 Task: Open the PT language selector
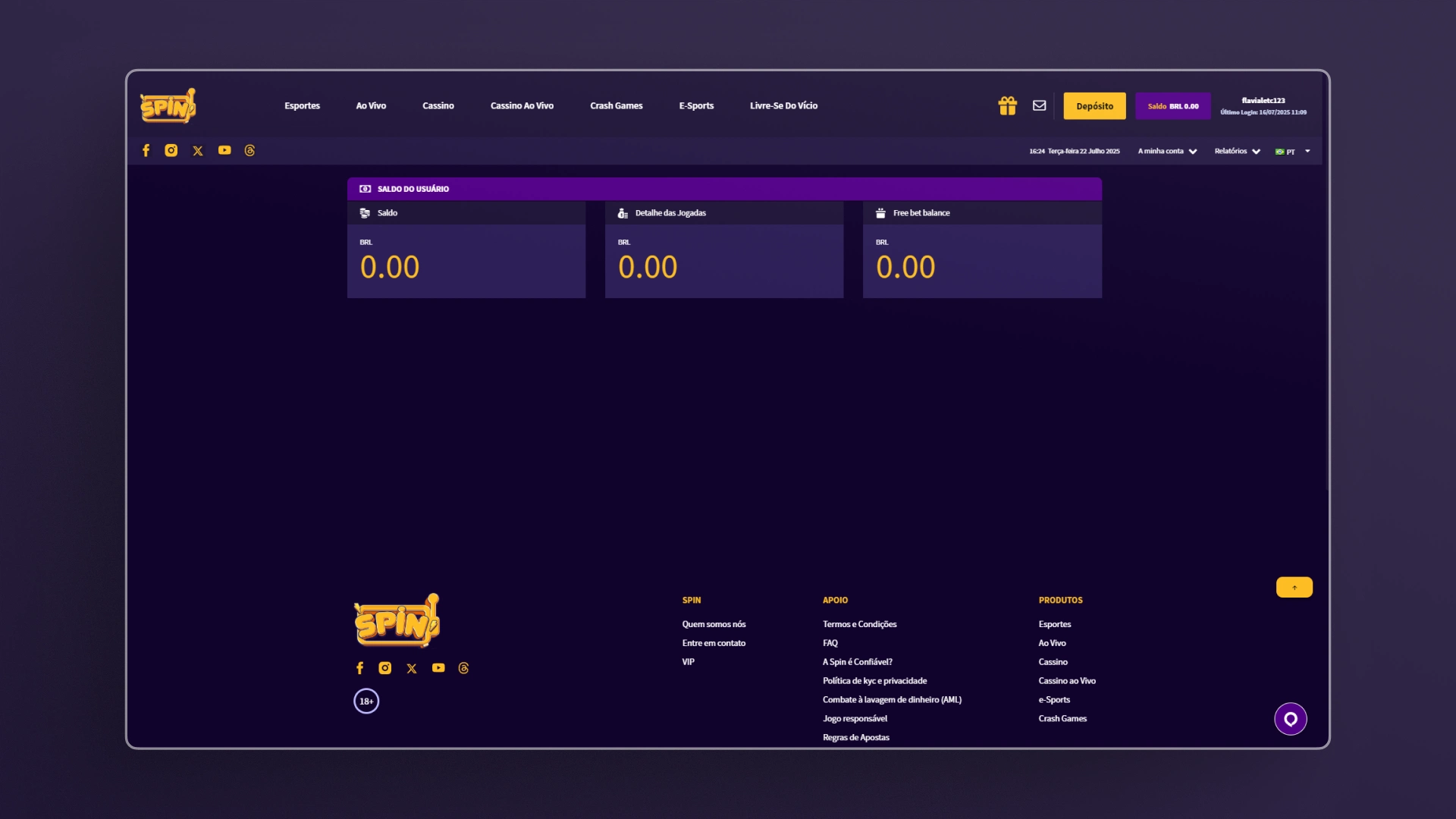1289,151
